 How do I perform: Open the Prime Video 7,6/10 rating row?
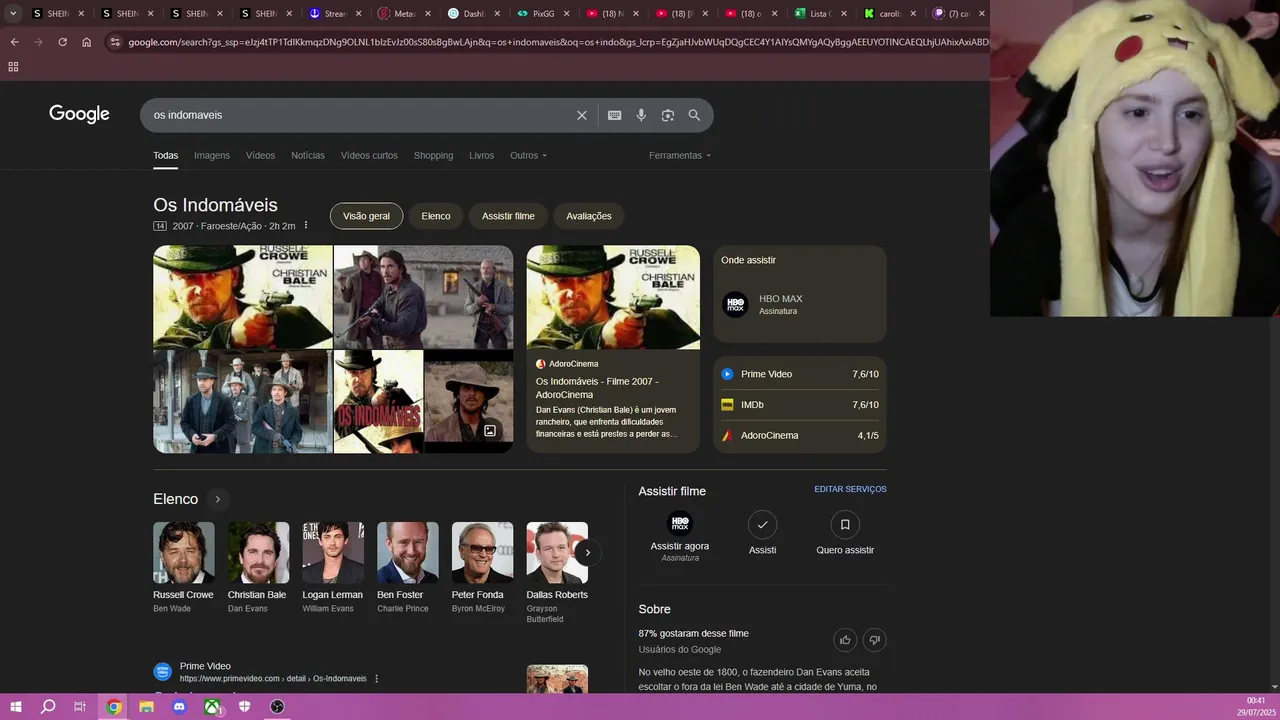pyautogui.click(x=800, y=374)
